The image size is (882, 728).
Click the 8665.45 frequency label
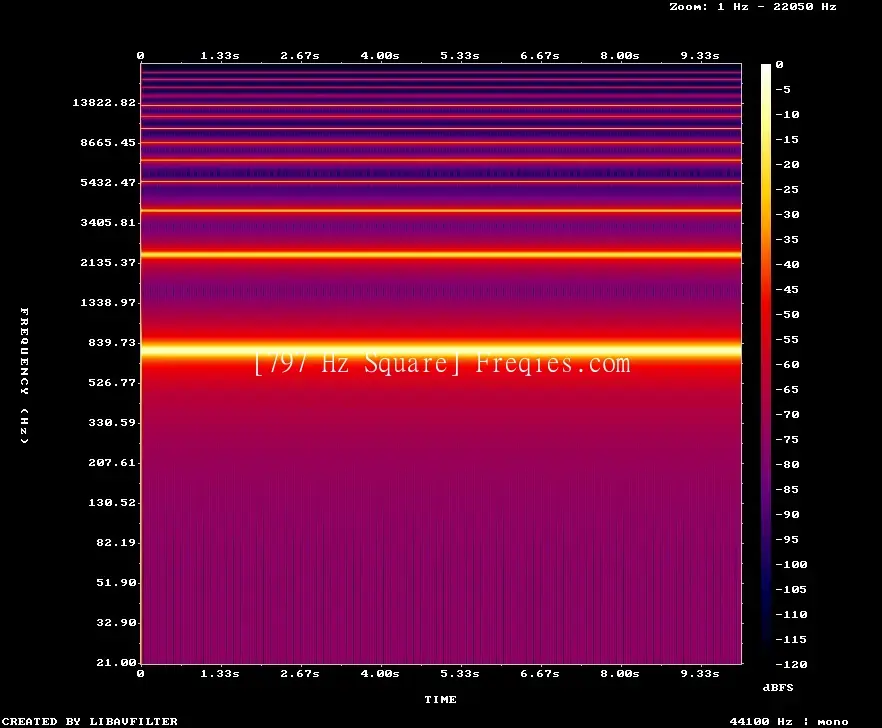(108, 142)
